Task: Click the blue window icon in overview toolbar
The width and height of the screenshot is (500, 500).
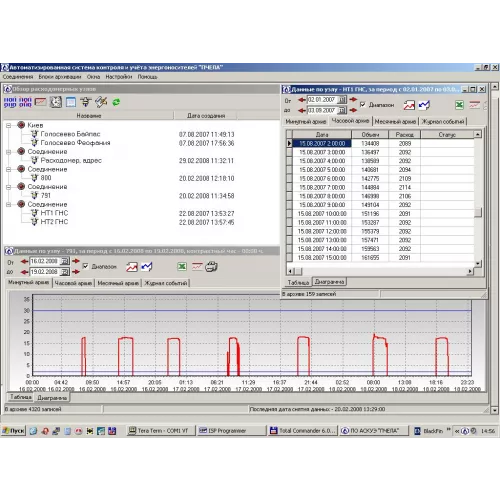Action: (x=71, y=102)
